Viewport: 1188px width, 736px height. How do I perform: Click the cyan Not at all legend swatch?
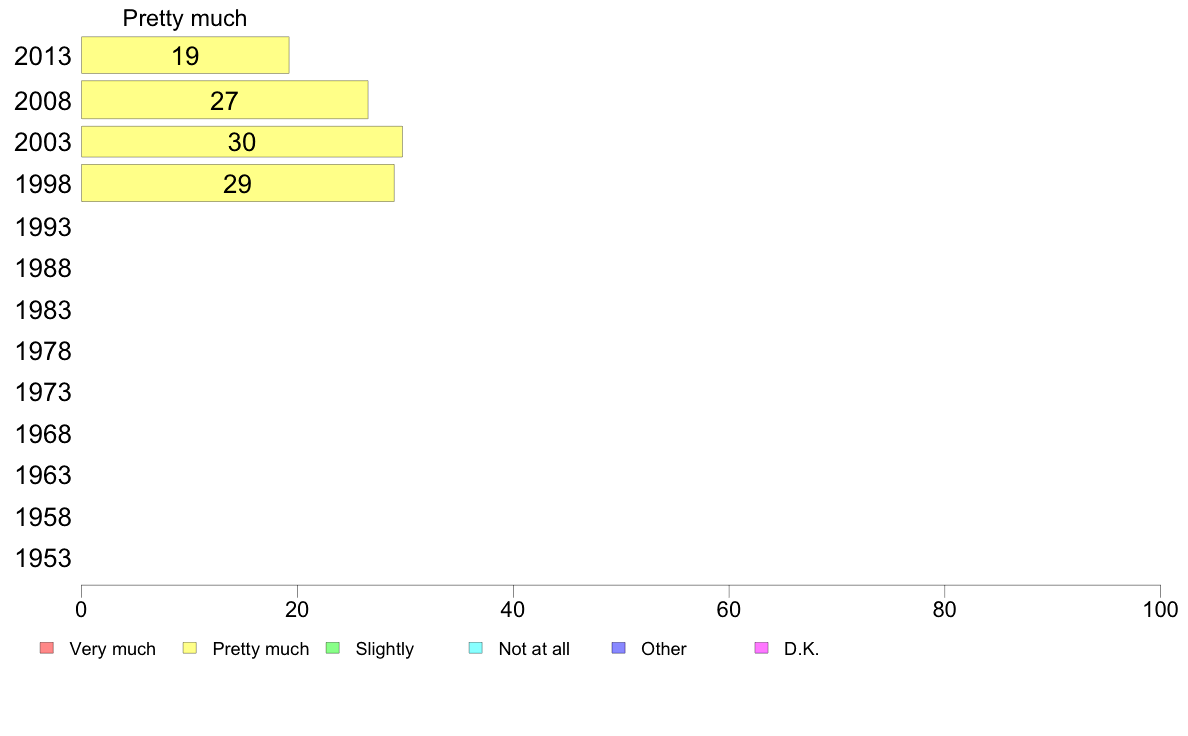(476, 648)
